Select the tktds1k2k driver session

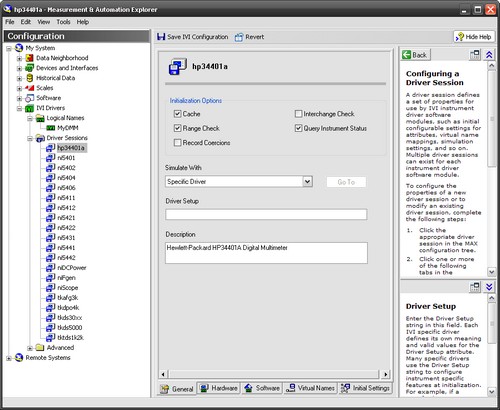click(71, 338)
